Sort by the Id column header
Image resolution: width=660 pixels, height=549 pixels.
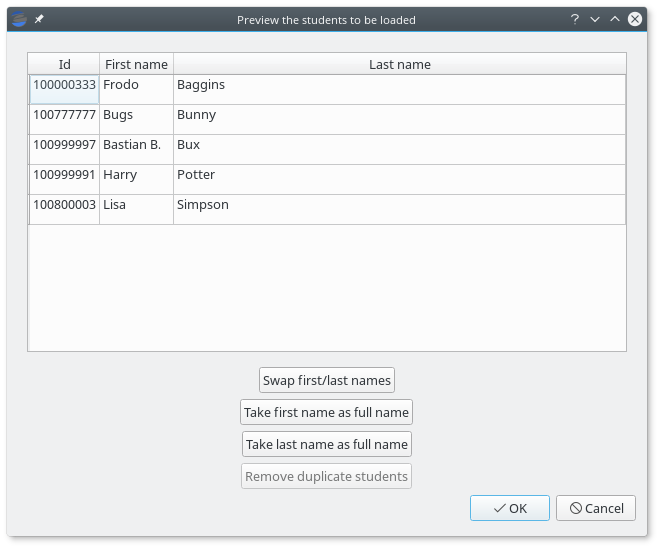(x=64, y=64)
